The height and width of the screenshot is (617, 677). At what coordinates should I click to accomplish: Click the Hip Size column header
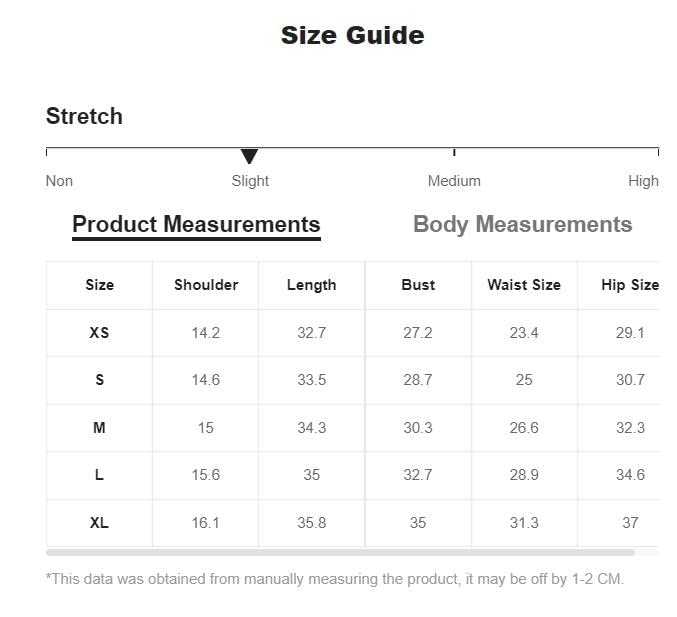pos(630,285)
